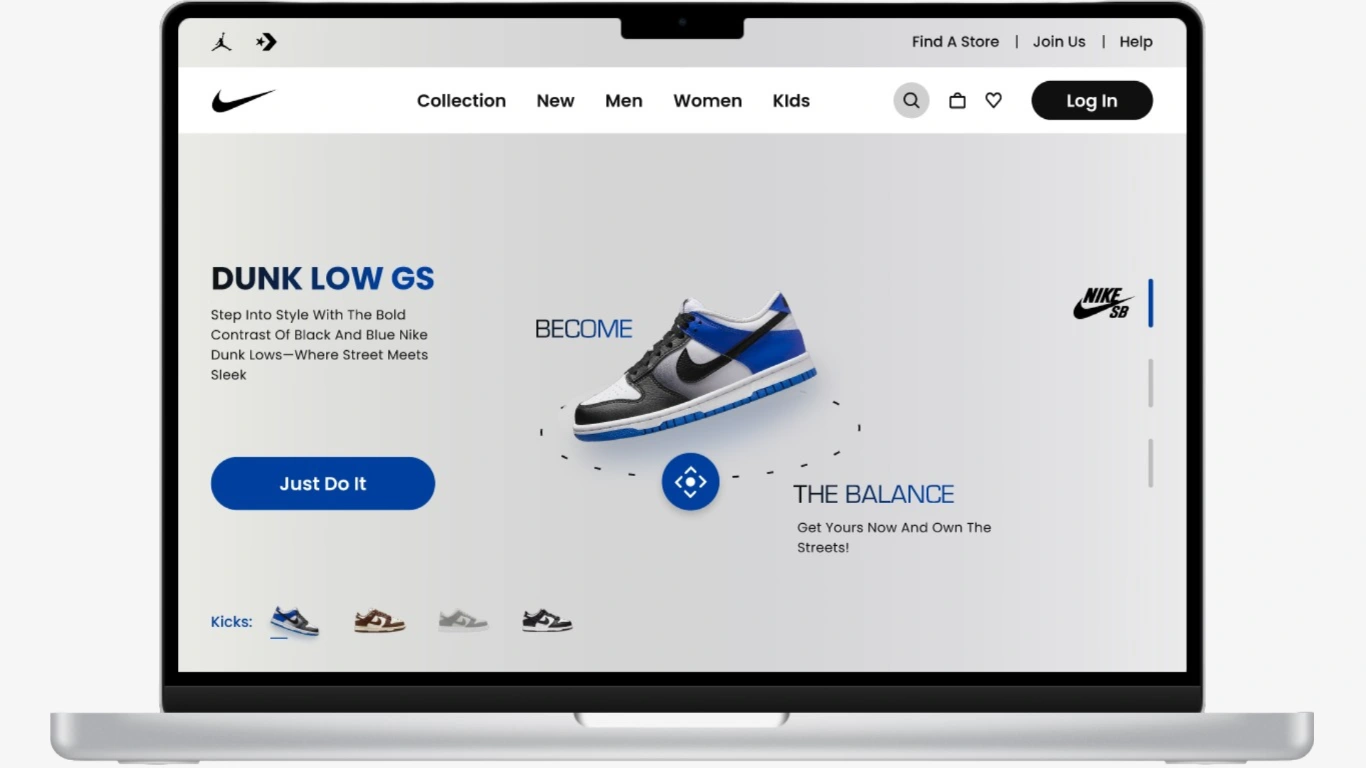Click the Log In button

tap(1092, 100)
